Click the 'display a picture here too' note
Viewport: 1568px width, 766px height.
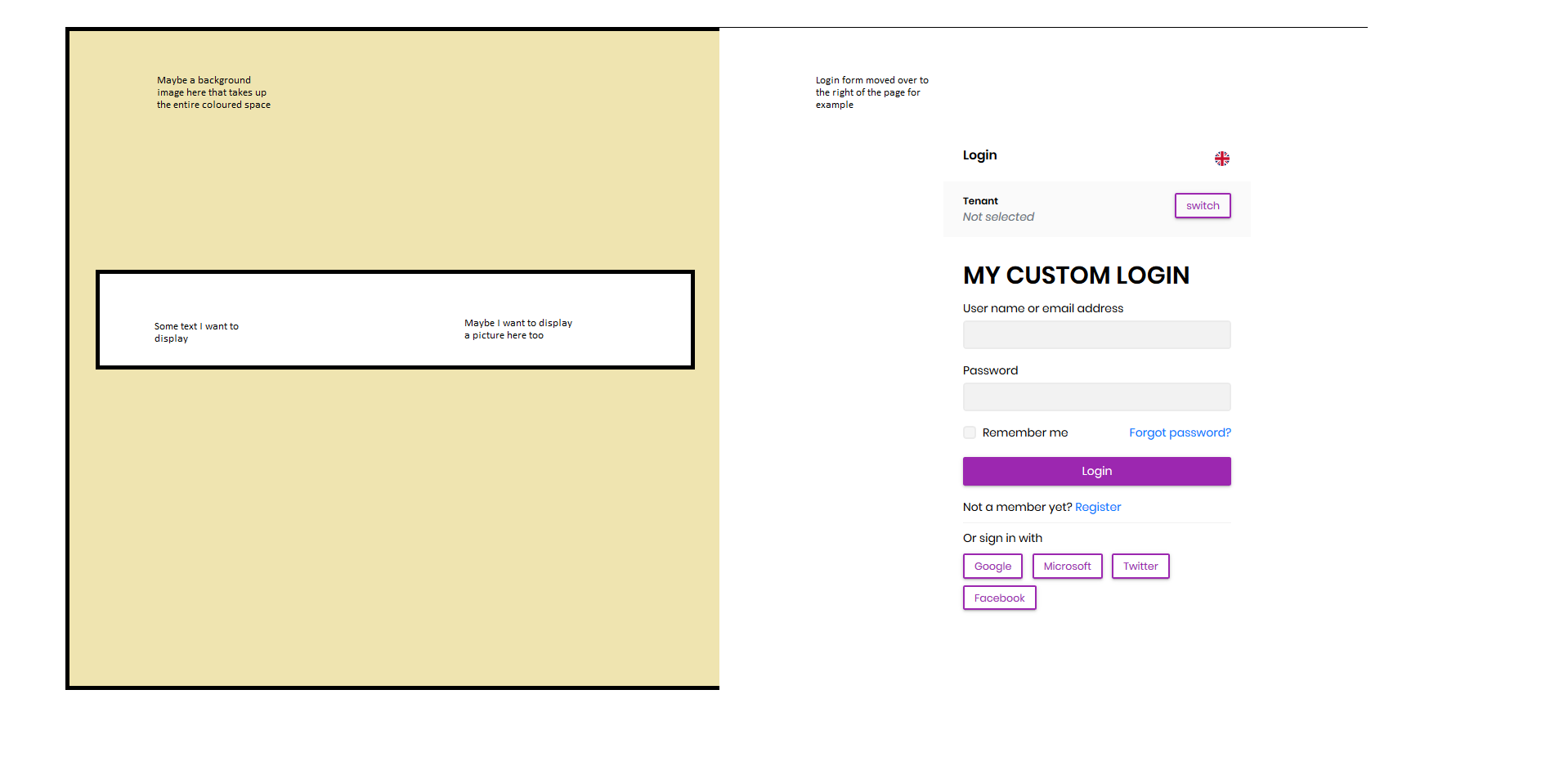click(x=517, y=329)
